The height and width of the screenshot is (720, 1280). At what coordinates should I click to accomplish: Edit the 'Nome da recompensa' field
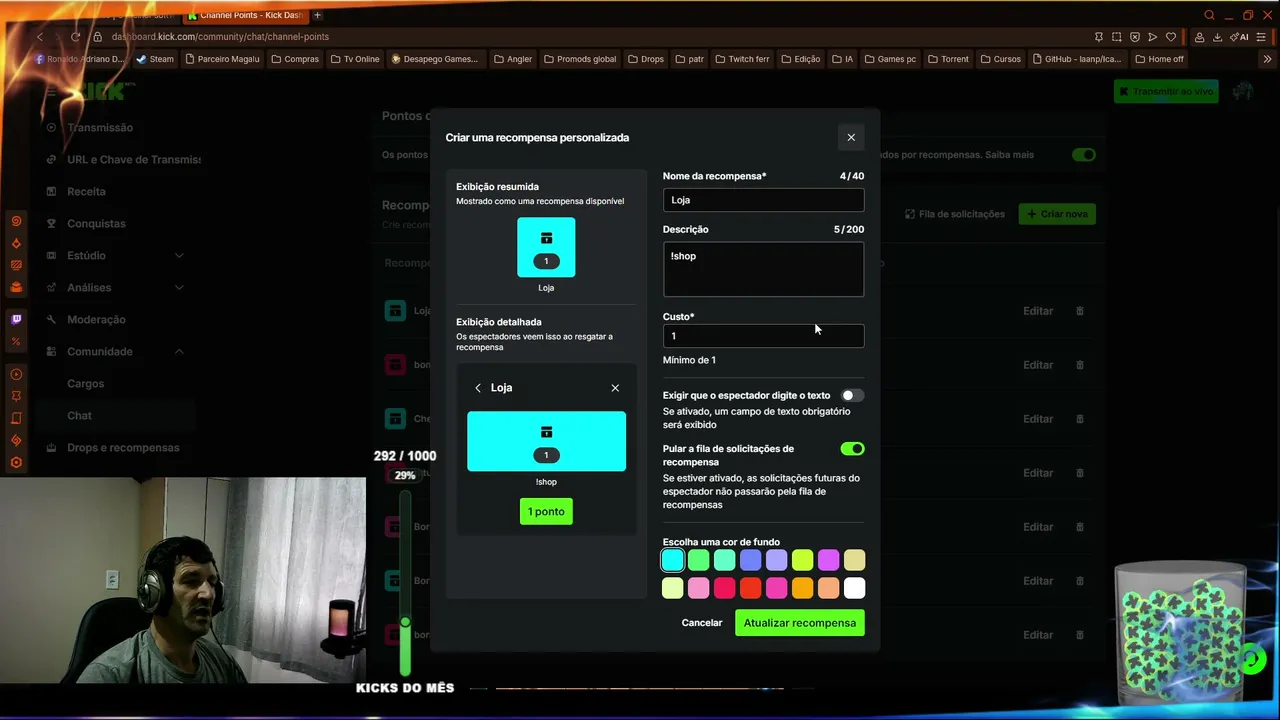pyautogui.click(x=763, y=200)
